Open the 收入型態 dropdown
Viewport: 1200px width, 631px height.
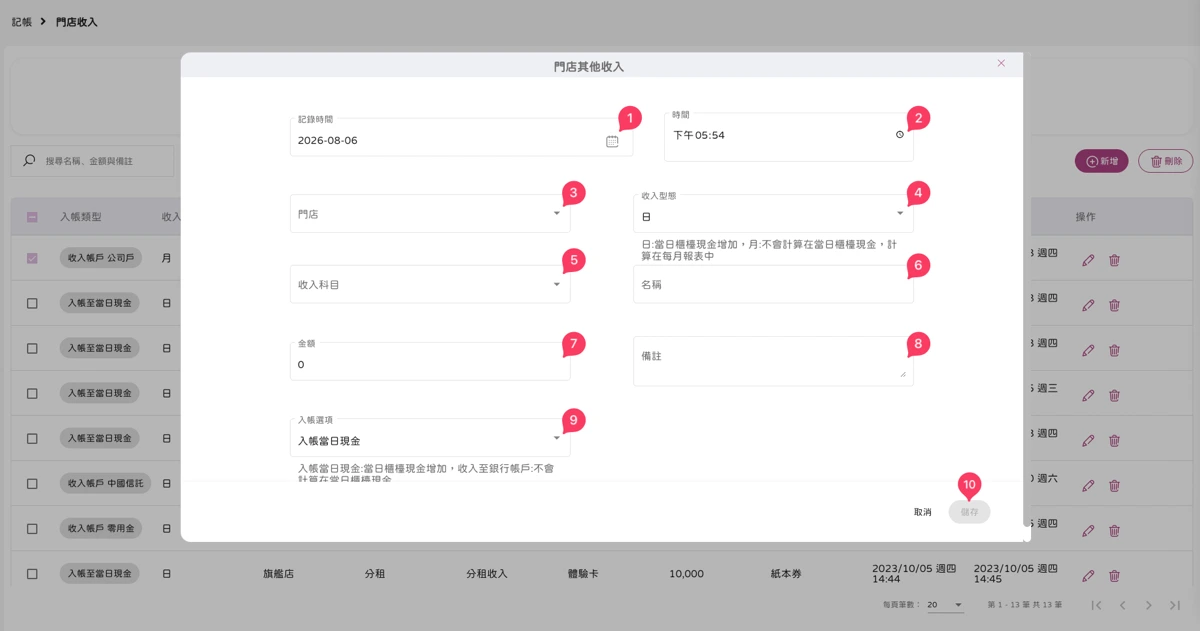pyautogui.click(x=773, y=214)
